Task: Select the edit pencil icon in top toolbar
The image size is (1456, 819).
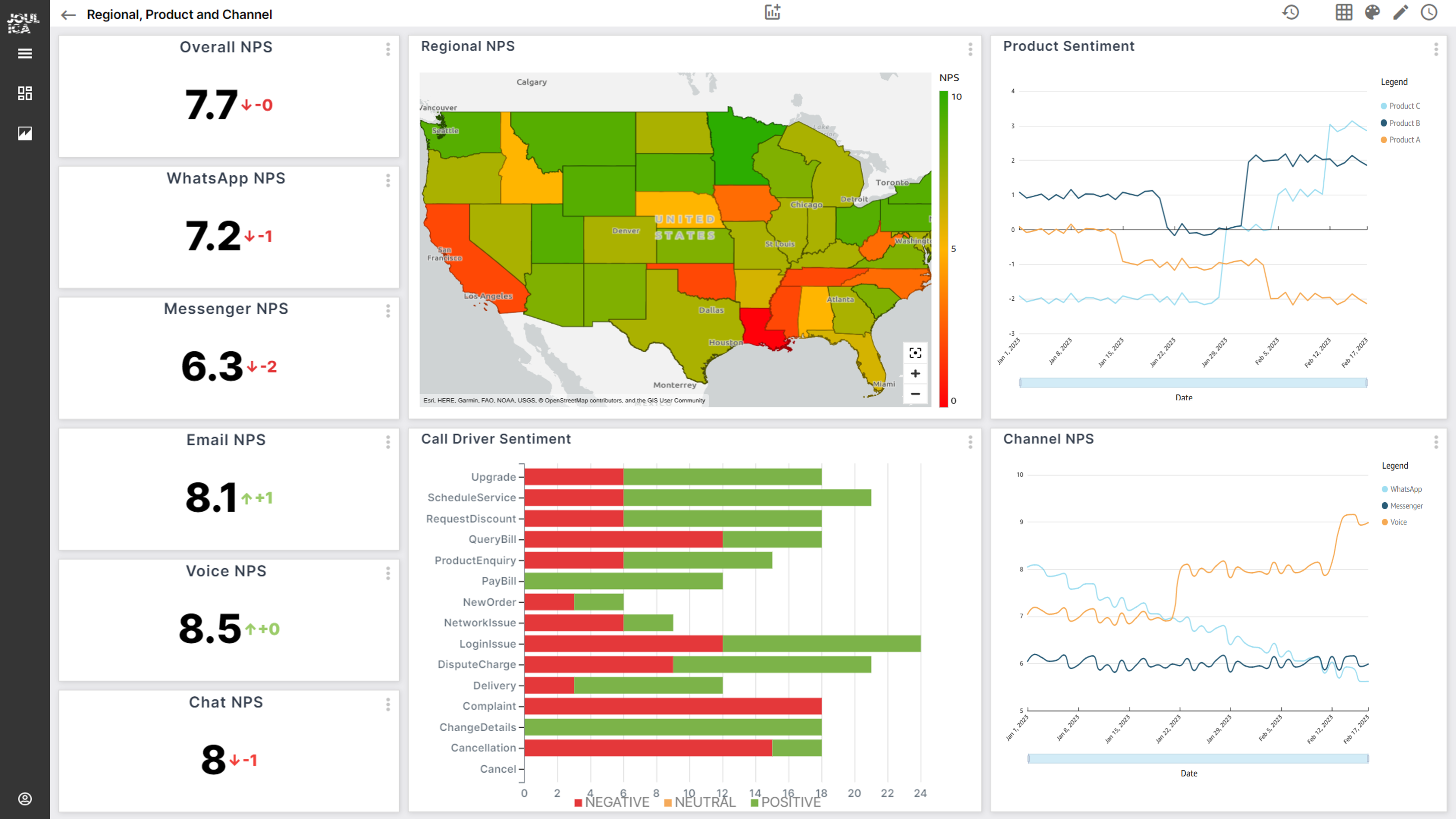Action: pos(1401,13)
